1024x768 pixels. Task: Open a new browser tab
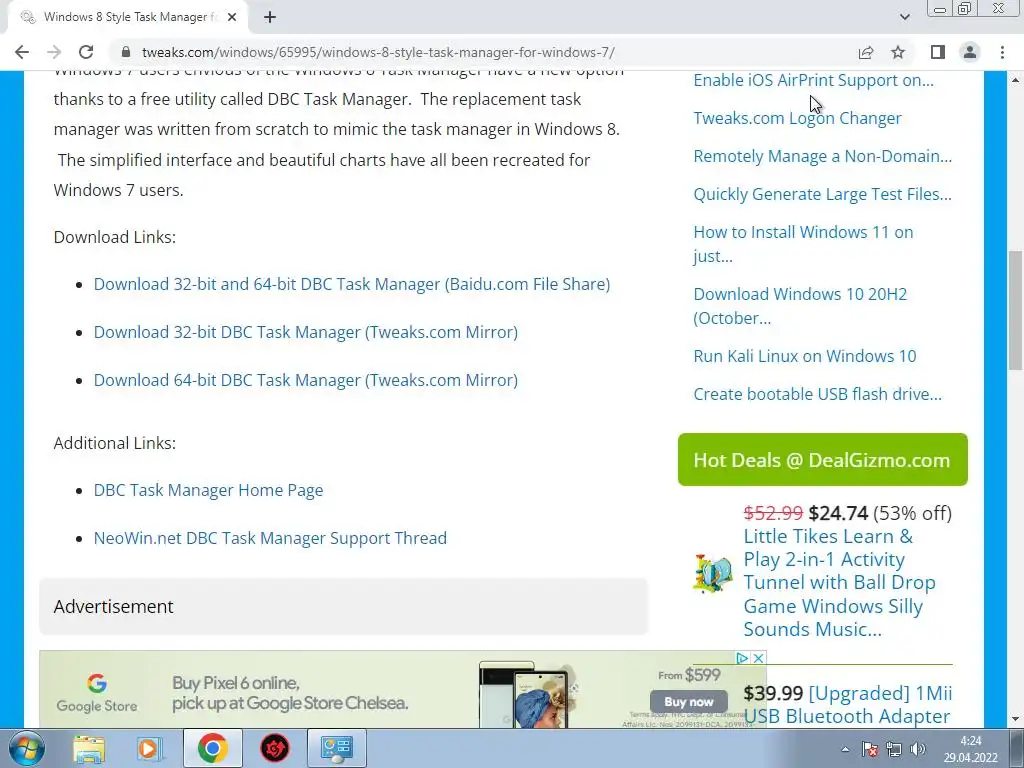pyautogui.click(x=270, y=17)
